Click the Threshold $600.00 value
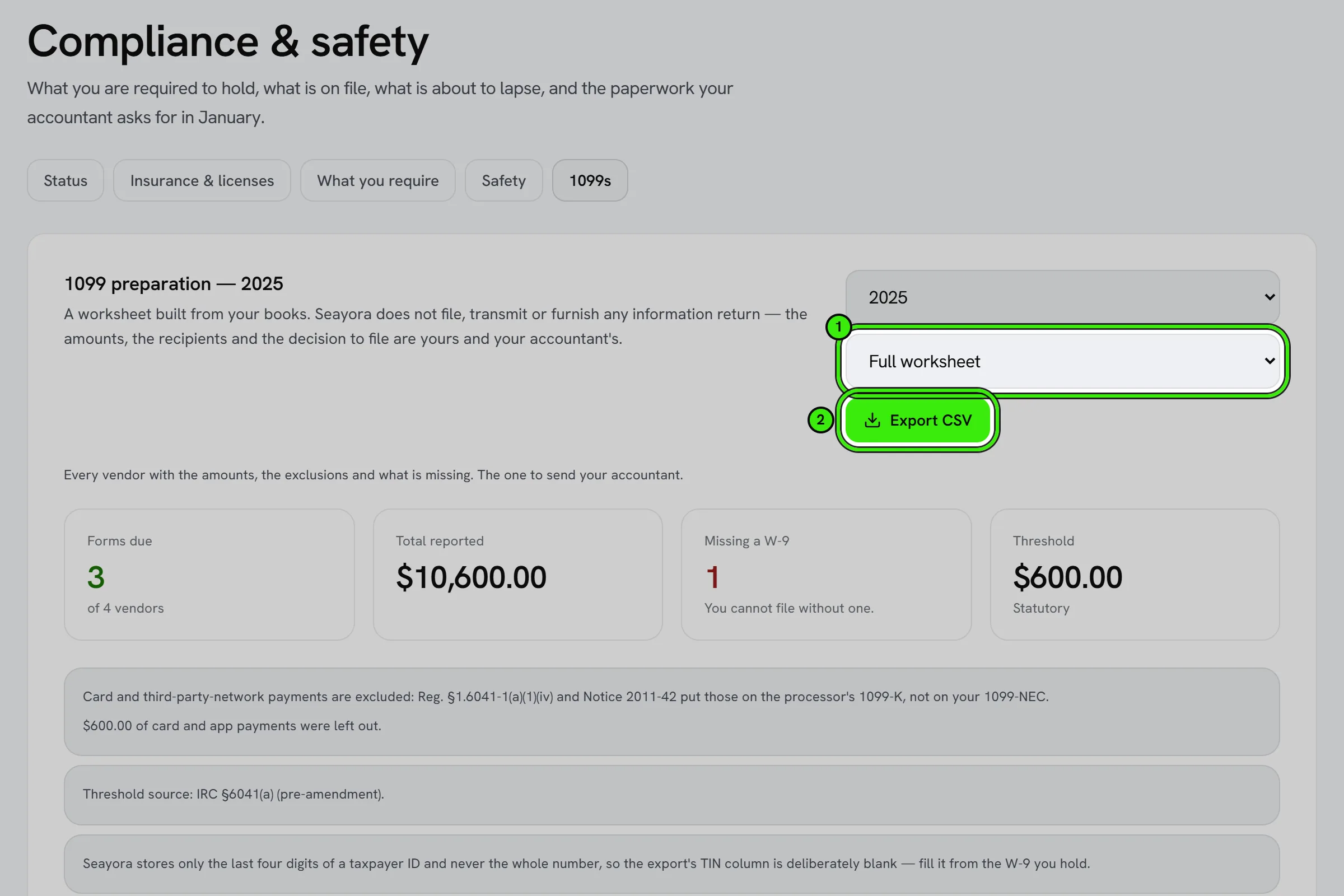 point(1067,577)
